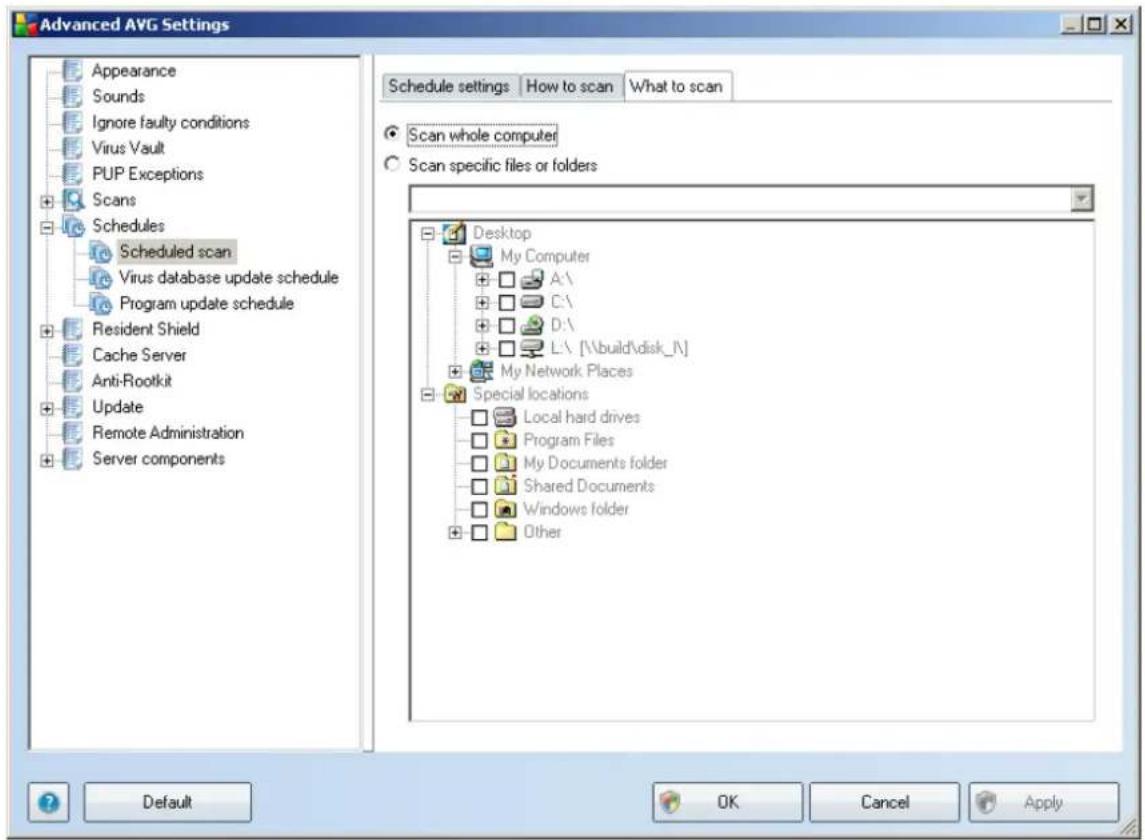Switch to the Schedule settings tab

point(449,86)
